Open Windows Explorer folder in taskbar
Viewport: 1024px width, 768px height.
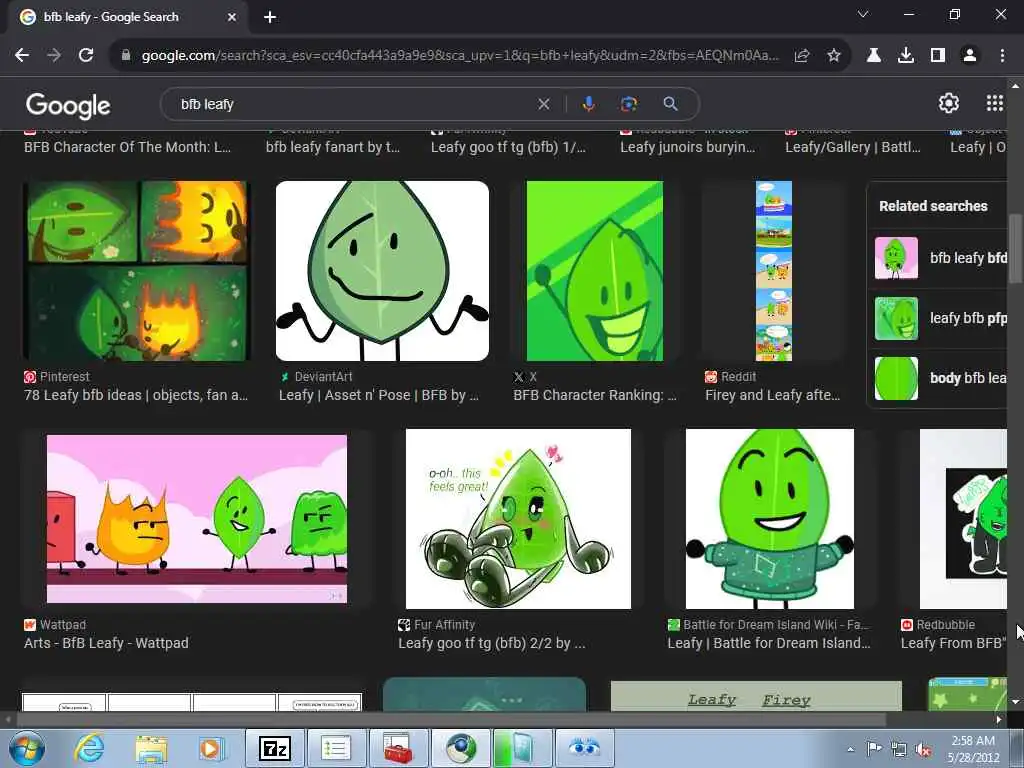click(151, 749)
